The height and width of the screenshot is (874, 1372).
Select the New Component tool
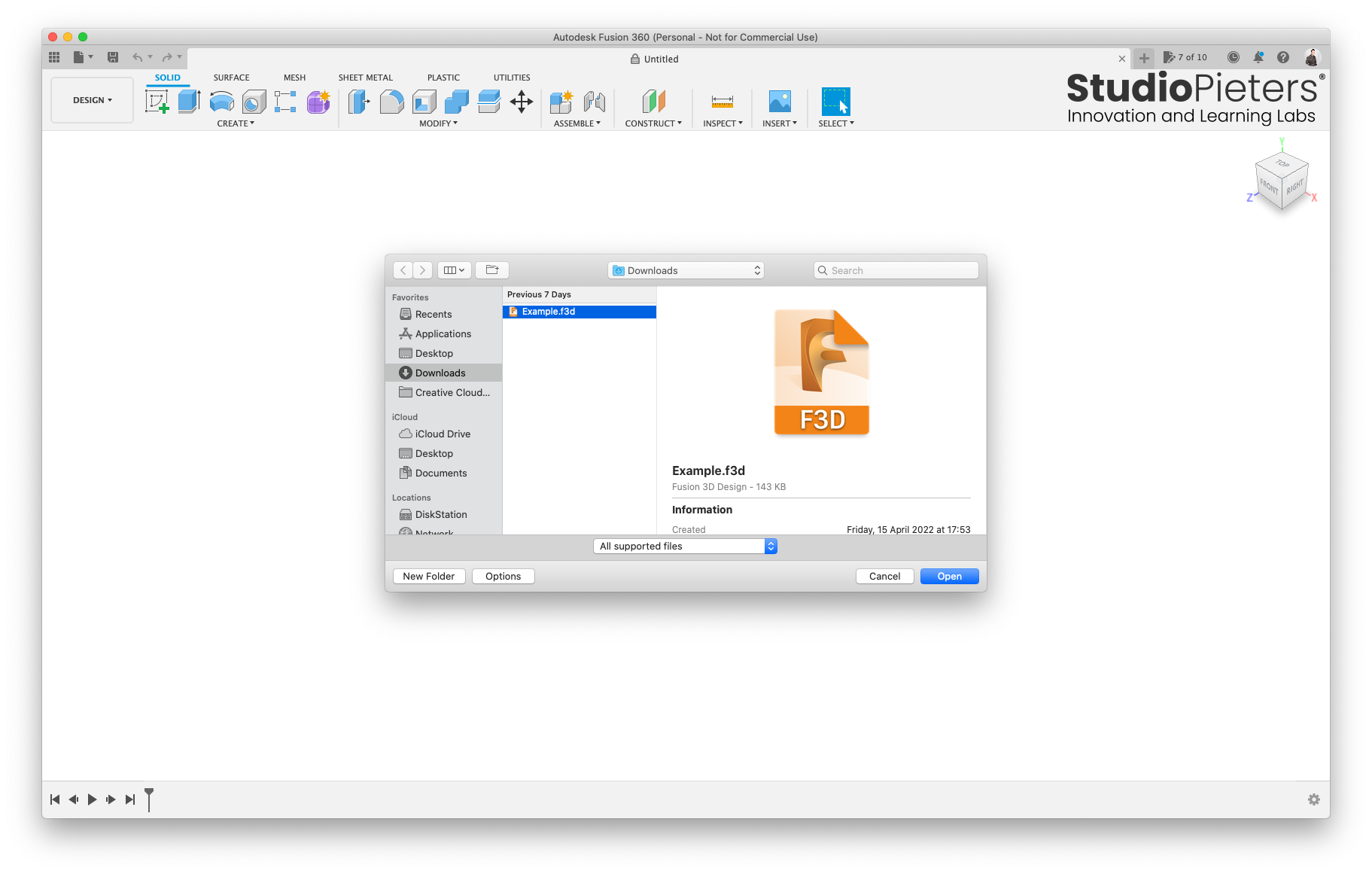561,102
